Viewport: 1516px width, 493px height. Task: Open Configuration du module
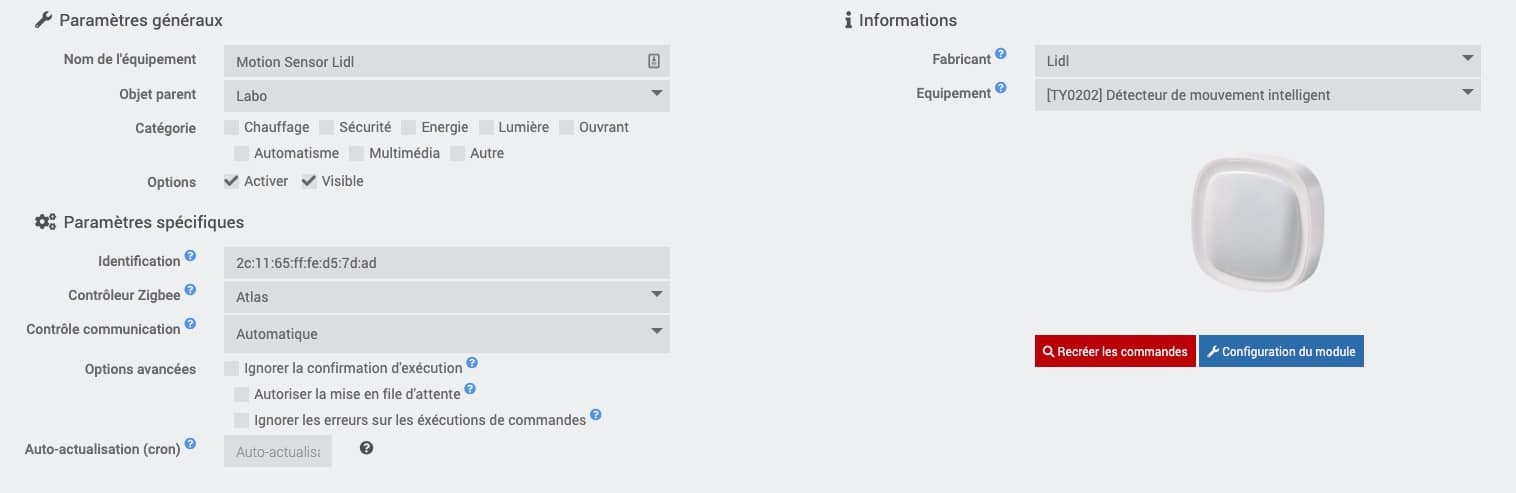(1281, 351)
